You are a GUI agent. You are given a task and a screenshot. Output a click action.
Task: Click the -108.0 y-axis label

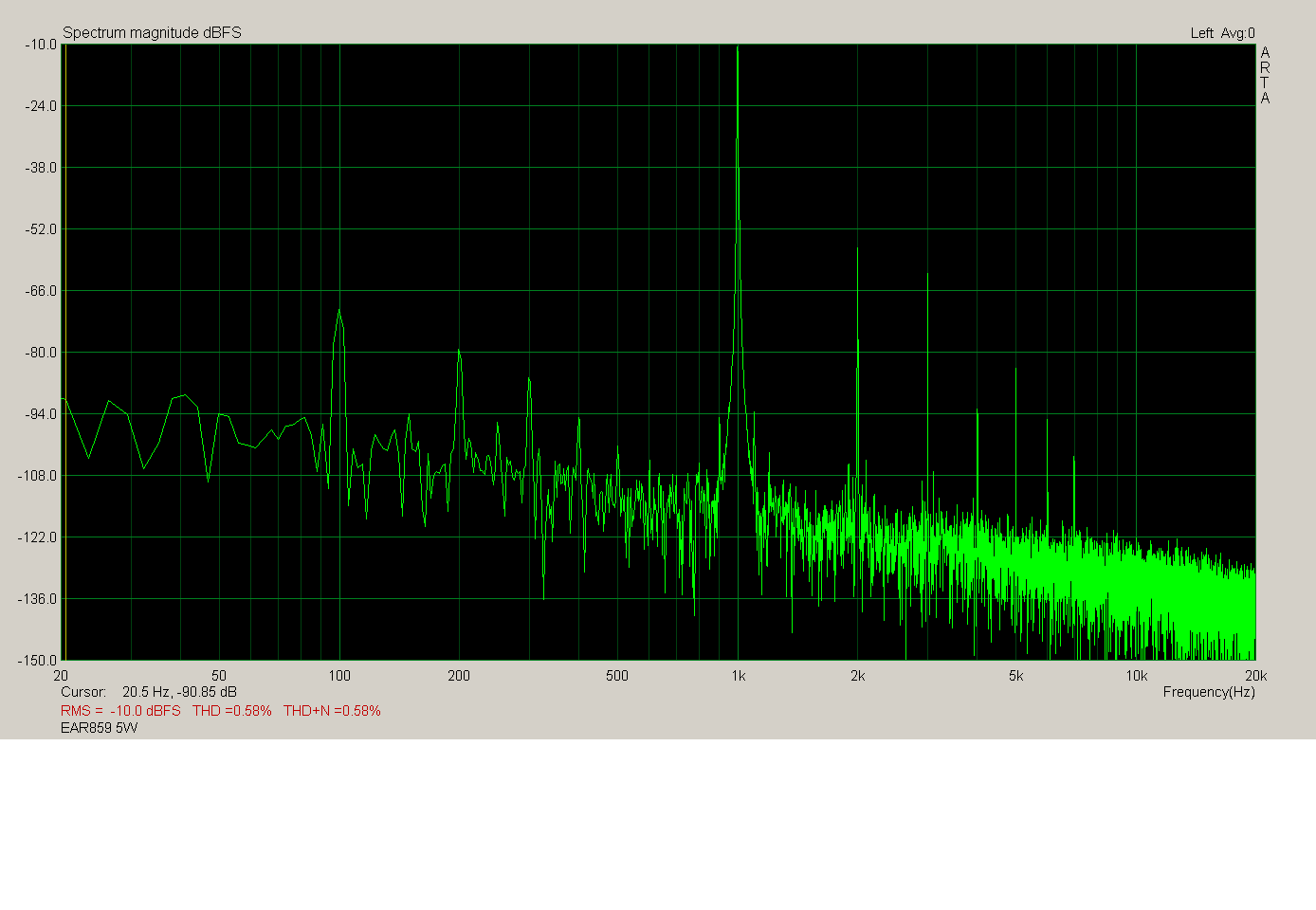point(38,475)
